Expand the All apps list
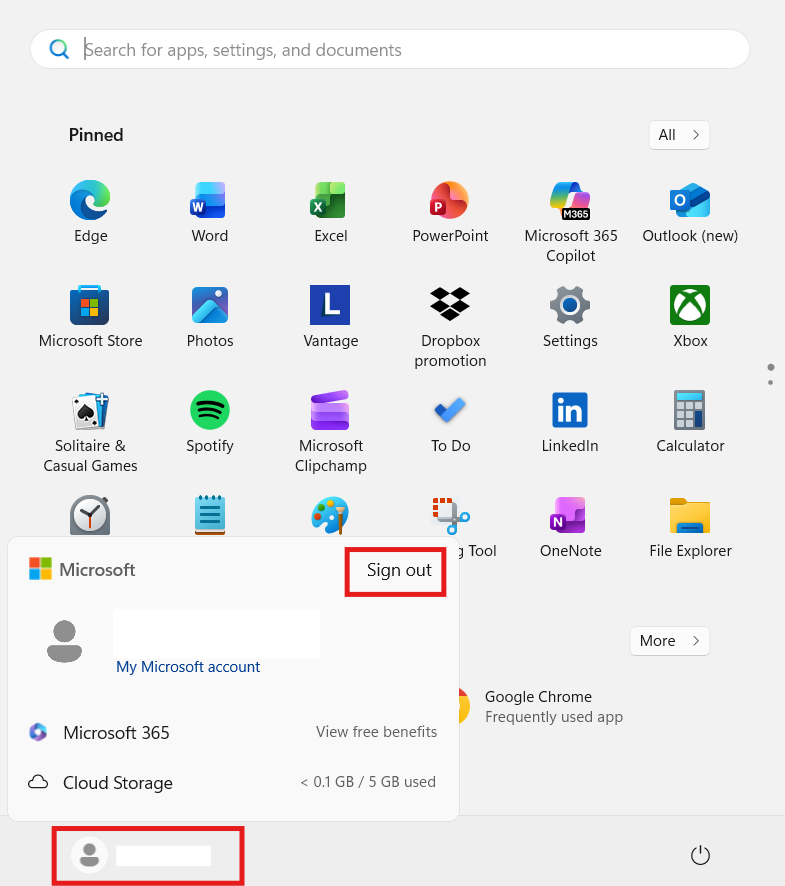This screenshot has width=785, height=886. coord(679,134)
